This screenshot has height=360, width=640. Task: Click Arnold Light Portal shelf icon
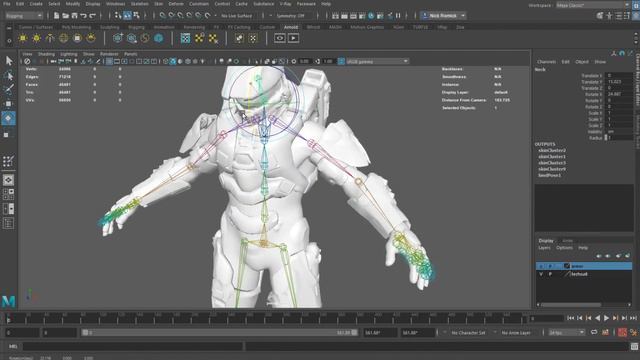coord(77,38)
